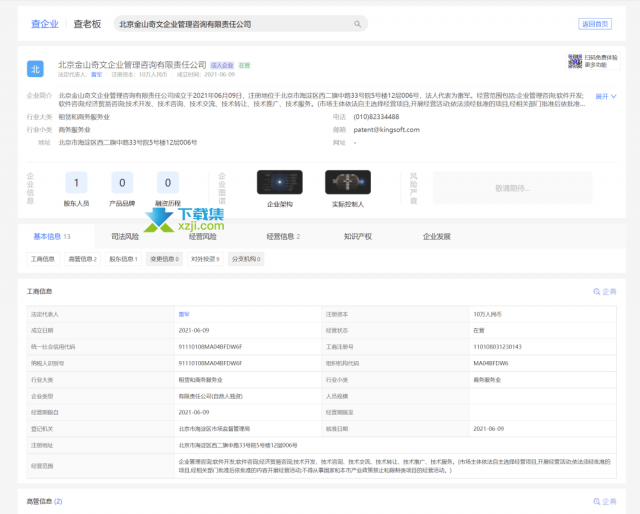Click the 企典 icon in 高管信息 header

[604, 501]
